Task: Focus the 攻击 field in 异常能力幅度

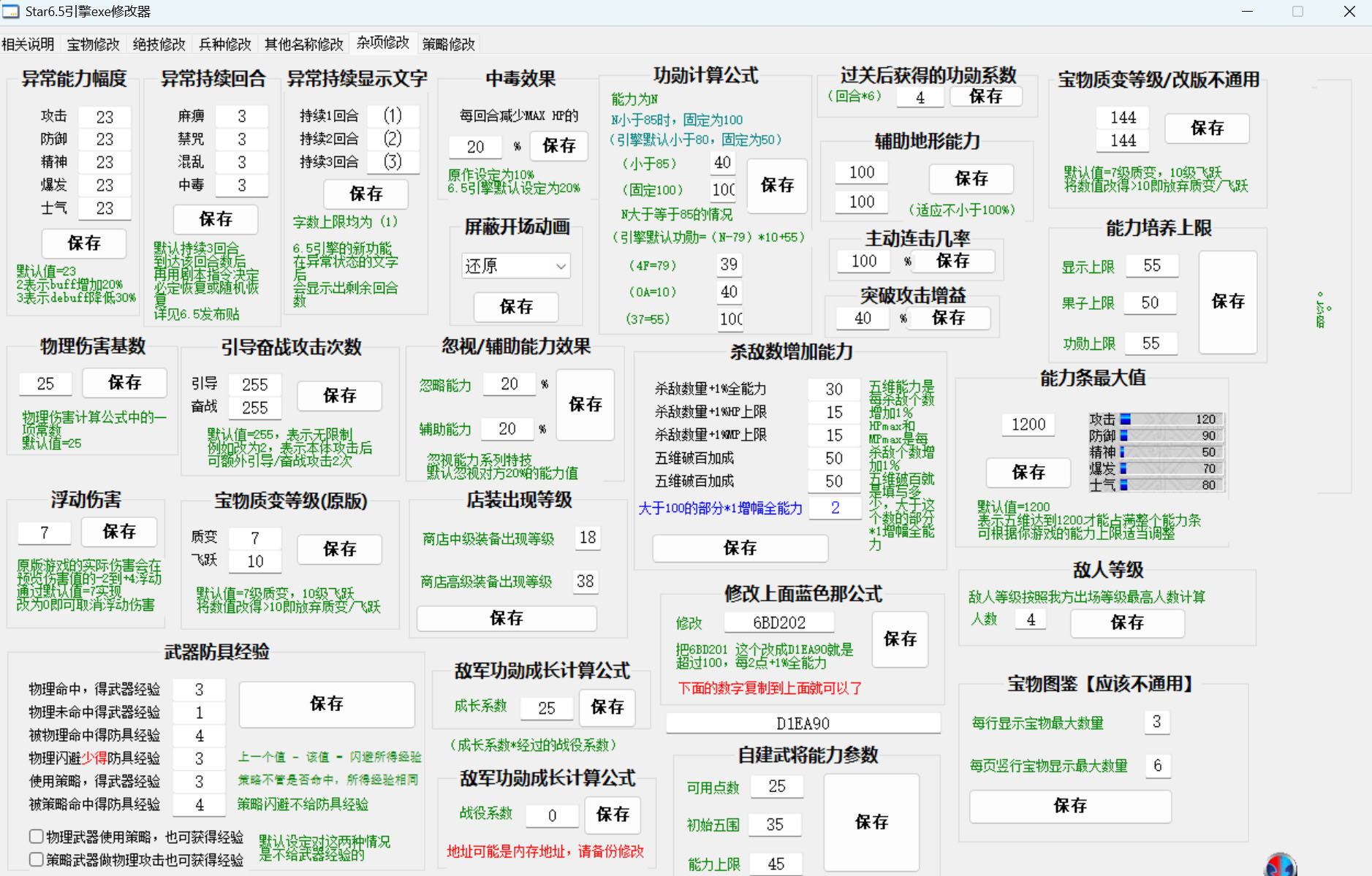Action: point(105,117)
